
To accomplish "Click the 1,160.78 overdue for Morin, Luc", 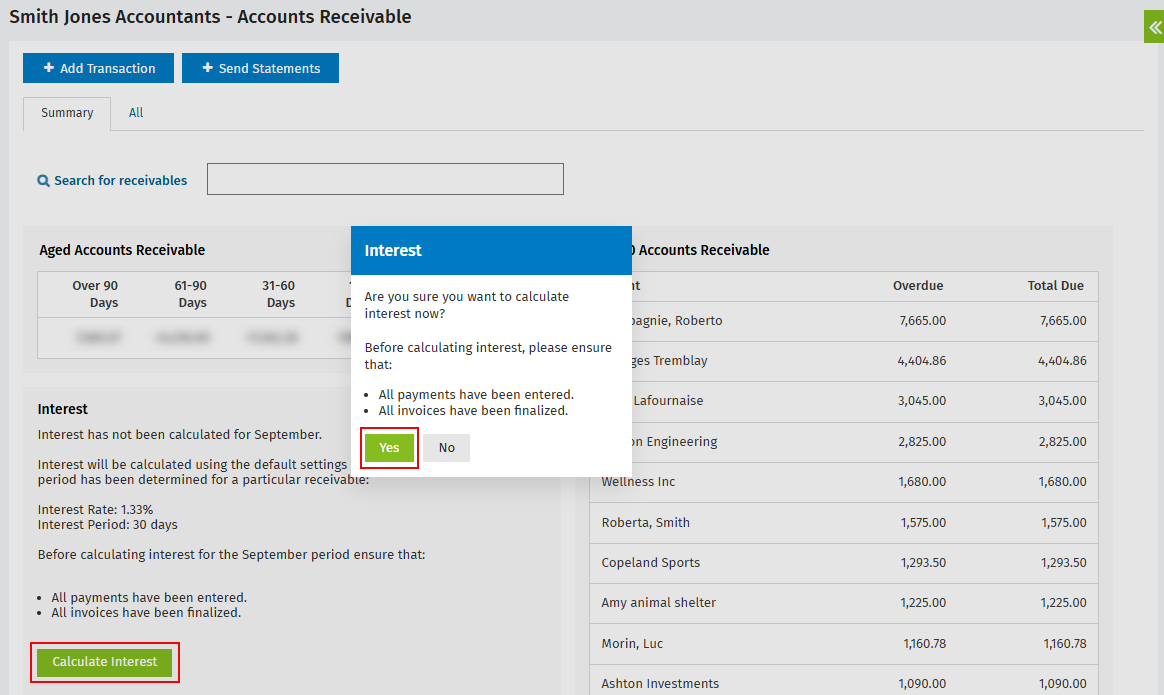I will (x=924, y=644).
